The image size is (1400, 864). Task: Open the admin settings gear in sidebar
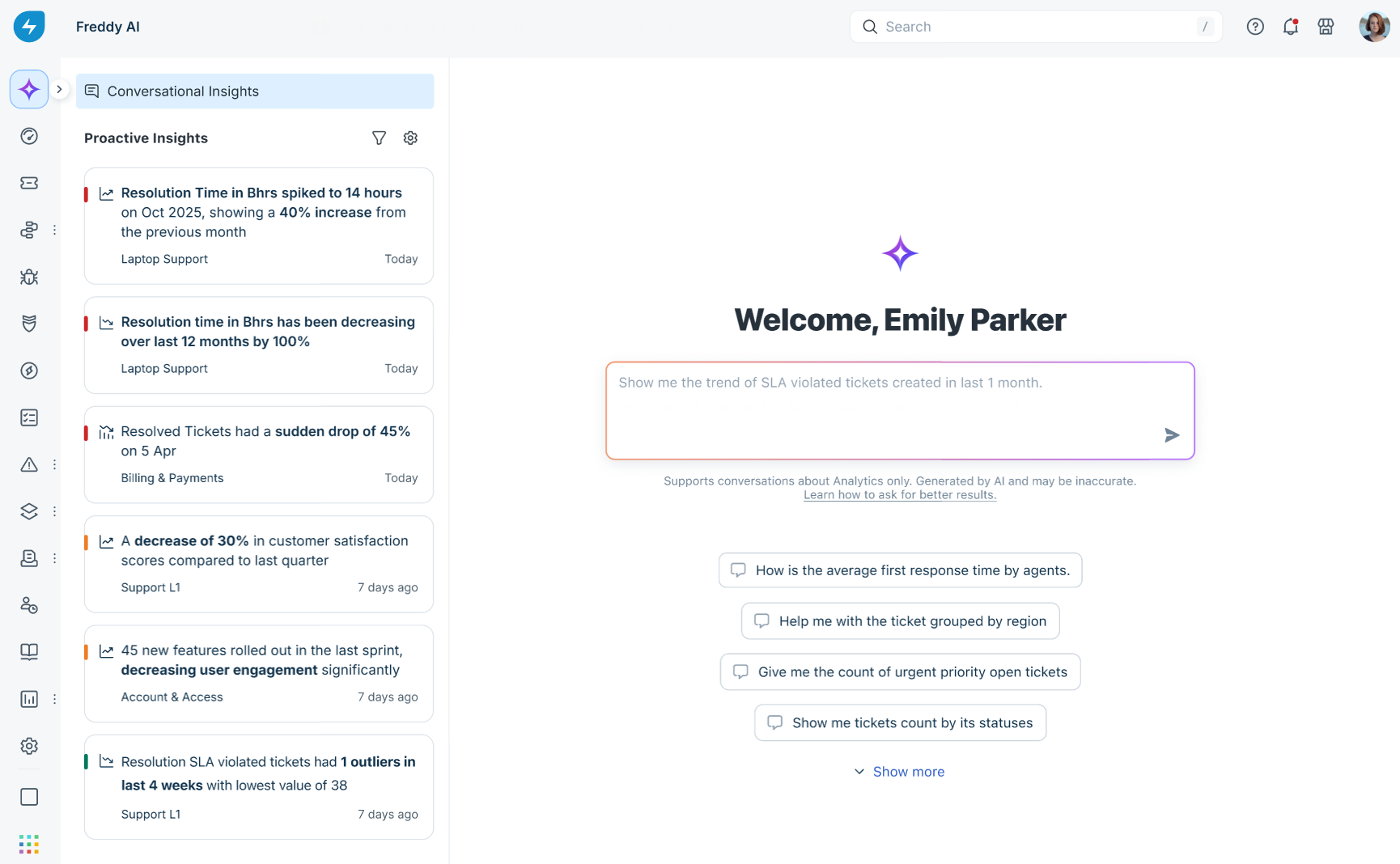tap(29, 746)
